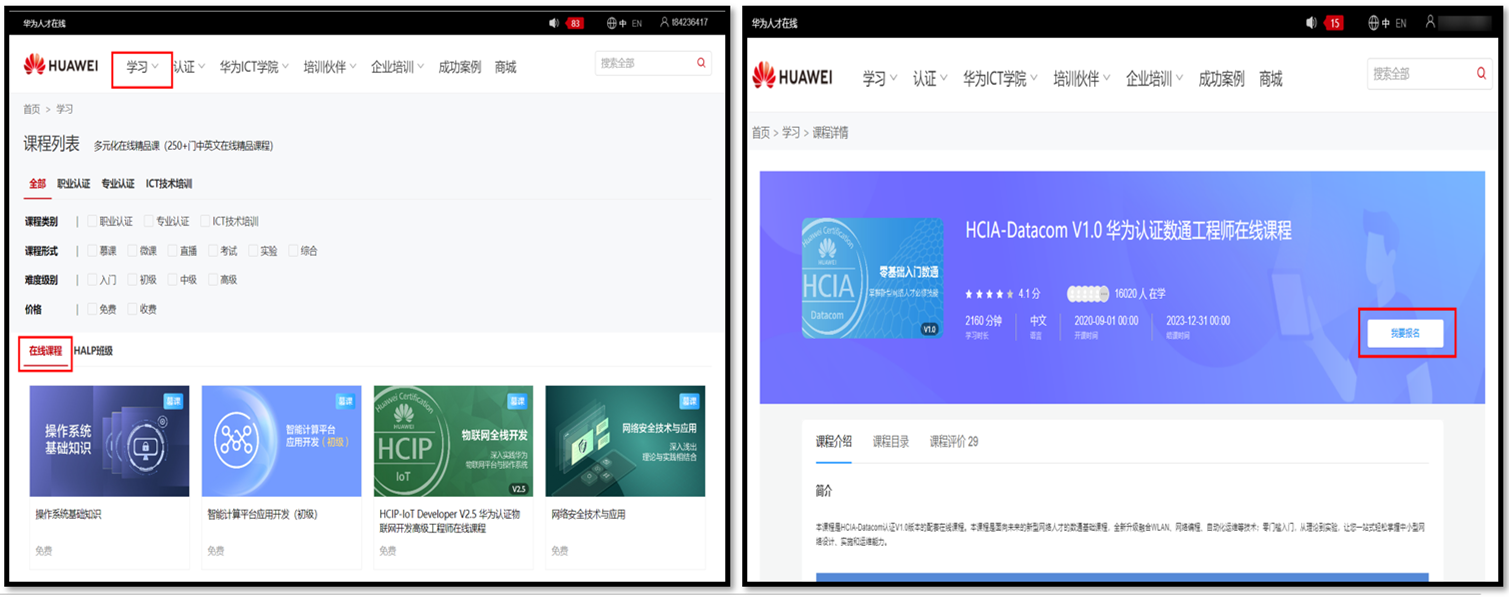Click the Huawei logo on the course list page
The width and height of the screenshot is (1509, 597).
tap(61, 66)
